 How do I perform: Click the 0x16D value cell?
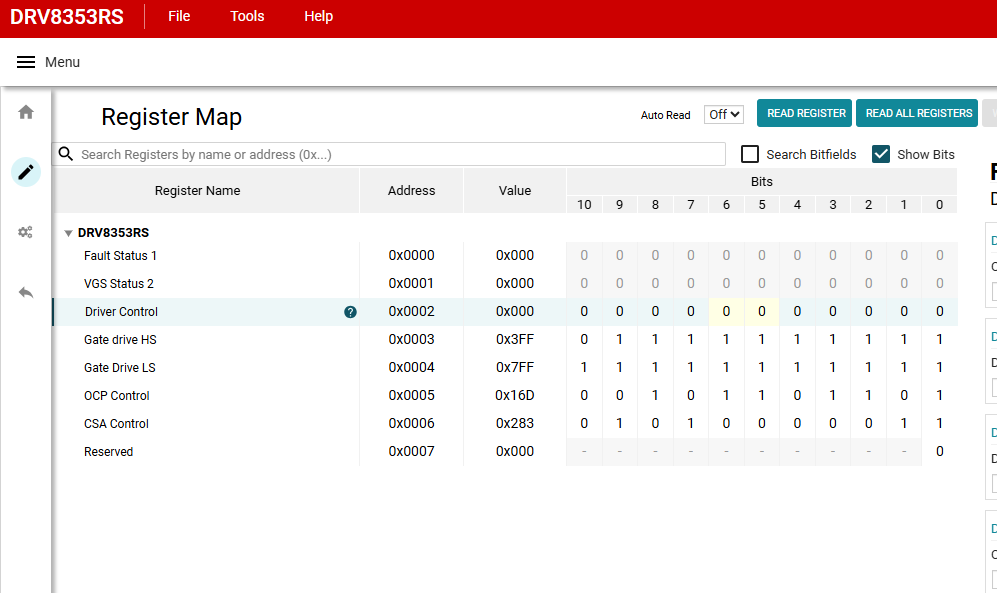tap(515, 395)
